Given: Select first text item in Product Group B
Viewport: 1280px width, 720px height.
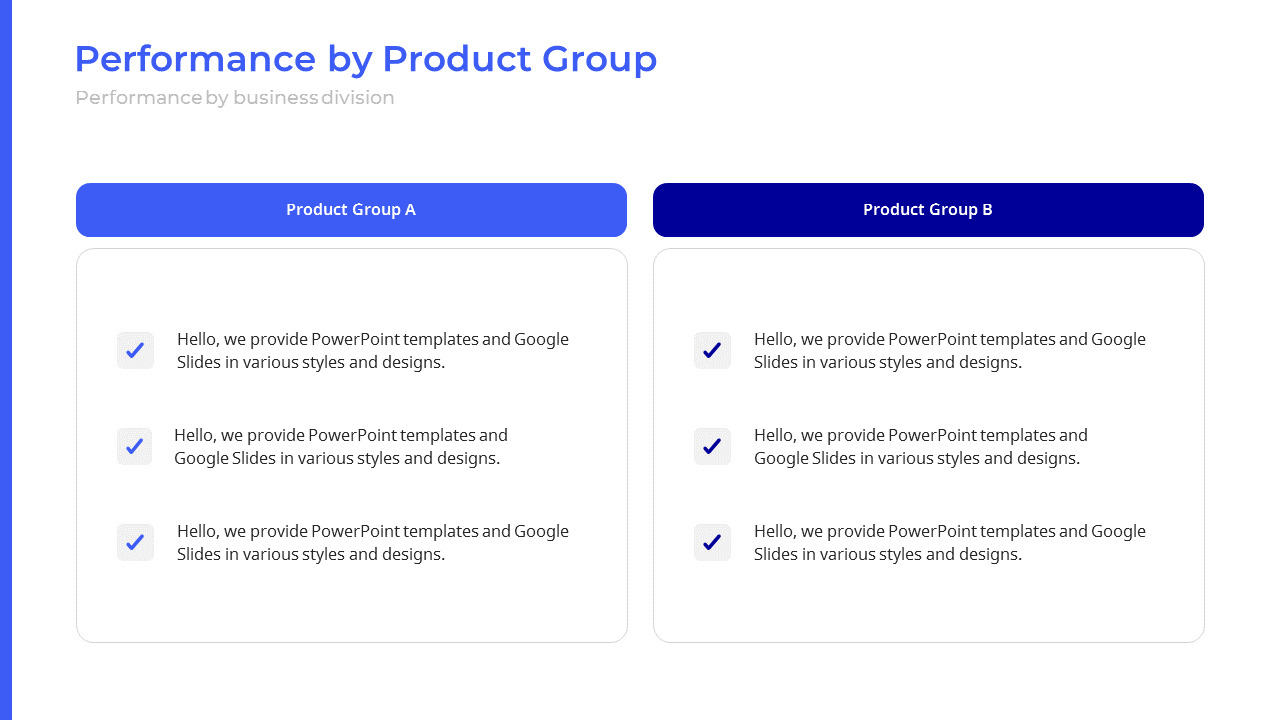Looking at the screenshot, I should [x=949, y=350].
